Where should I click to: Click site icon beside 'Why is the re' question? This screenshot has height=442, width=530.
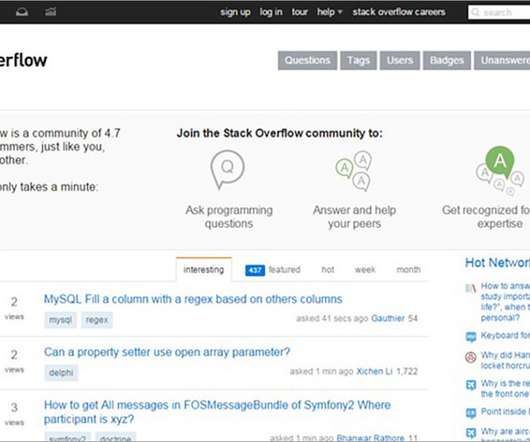point(471,385)
